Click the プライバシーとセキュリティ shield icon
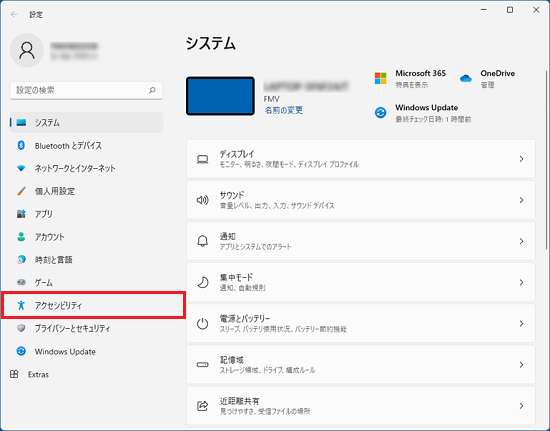The image size is (550, 431). click(x=21, y=328)
